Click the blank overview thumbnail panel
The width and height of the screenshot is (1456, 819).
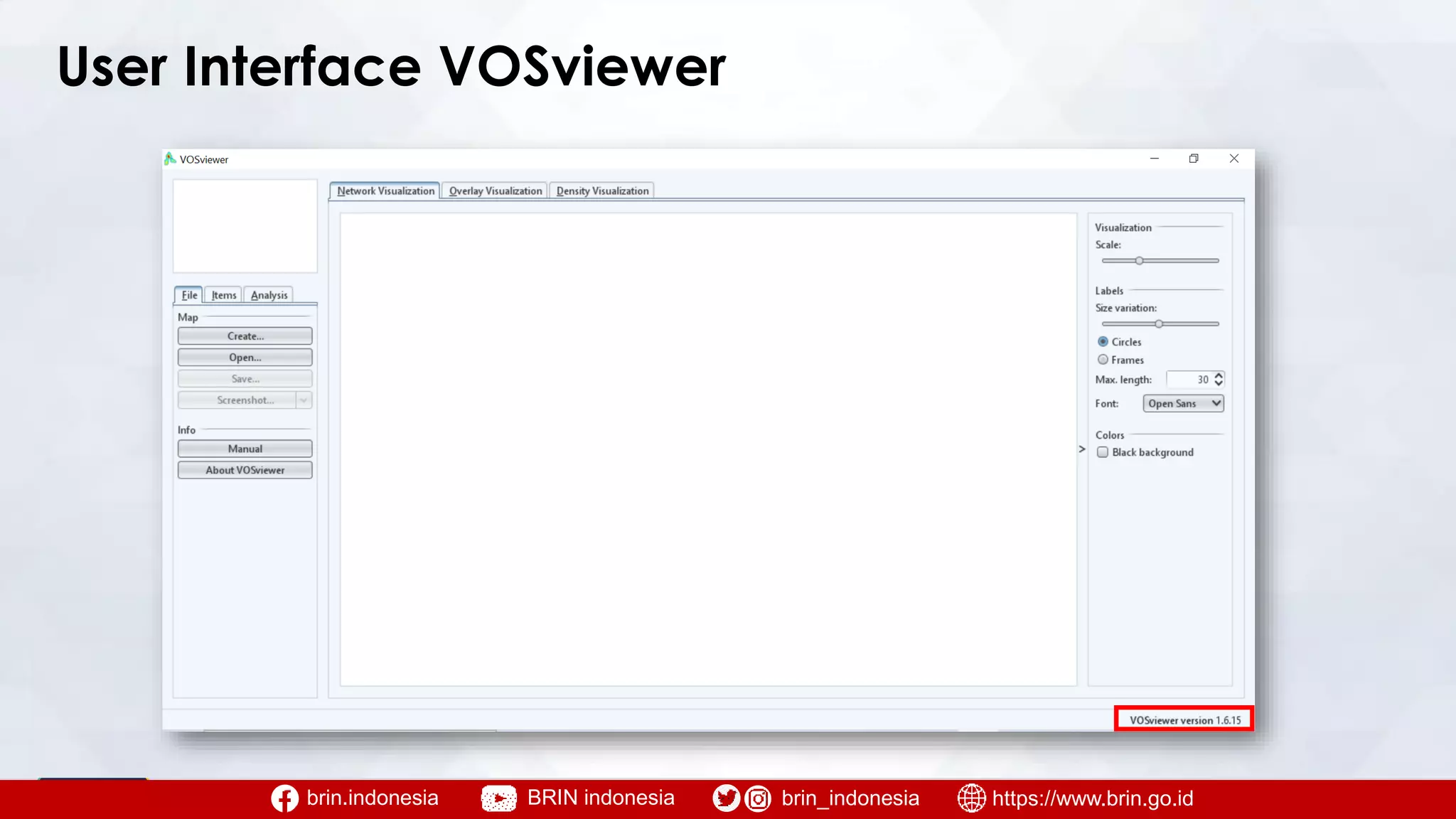point(245,226)
